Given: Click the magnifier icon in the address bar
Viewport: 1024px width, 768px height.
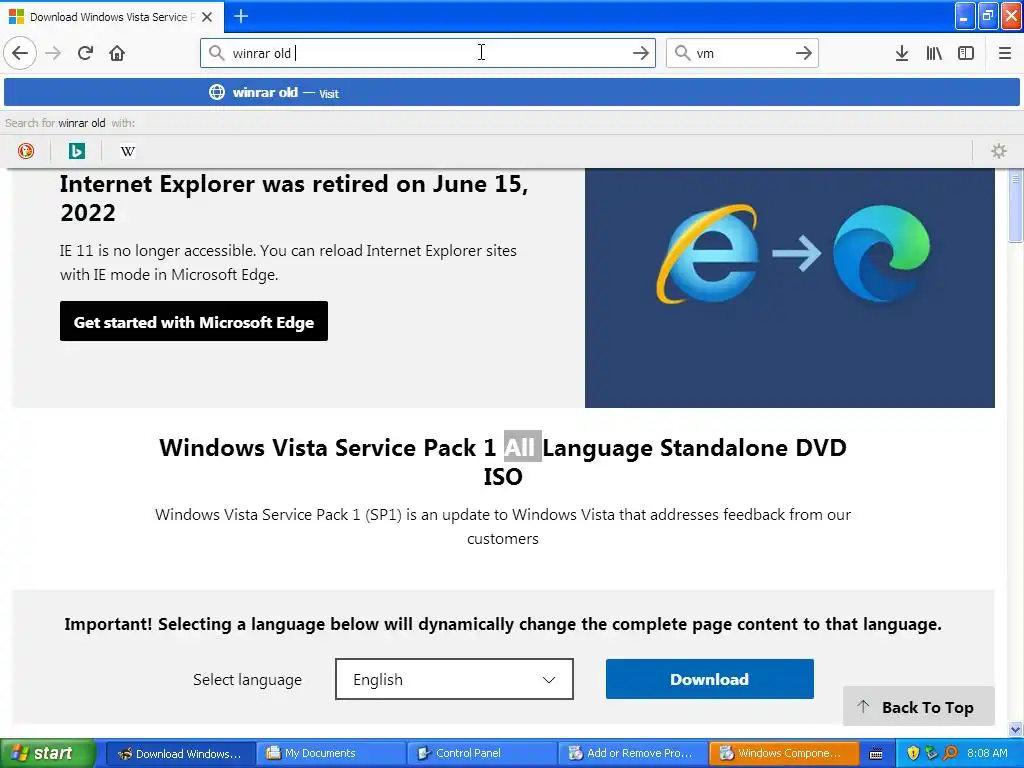Looking at the screenshot, I should pyautogui.click(x=216, y=52).
